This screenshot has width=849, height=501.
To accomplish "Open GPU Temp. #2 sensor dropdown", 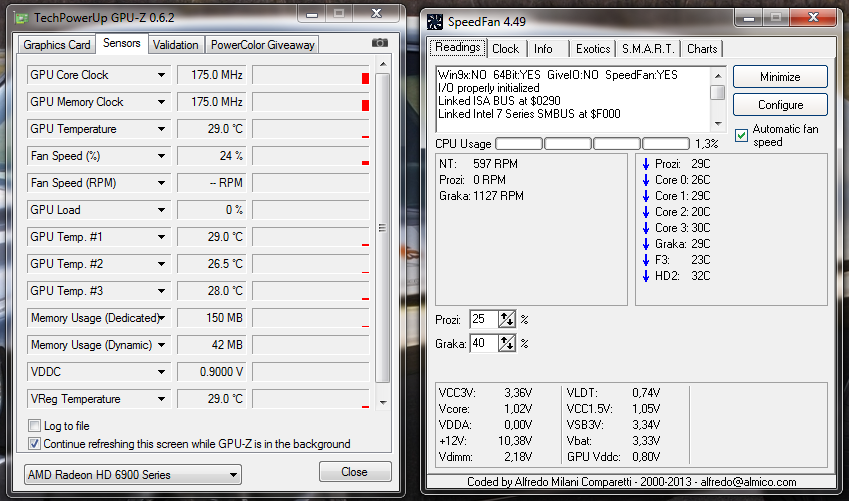I will (161, 264).
